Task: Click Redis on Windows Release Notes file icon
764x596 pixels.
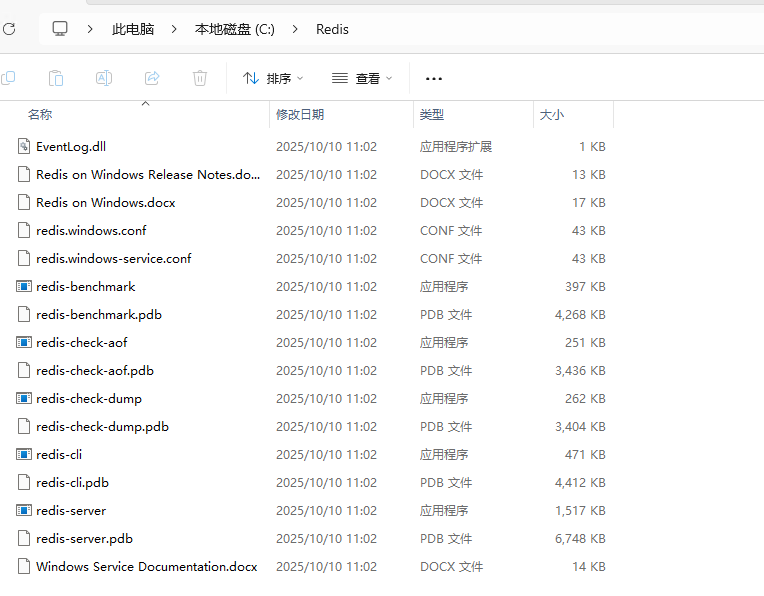Action: (x=24, y=174)
